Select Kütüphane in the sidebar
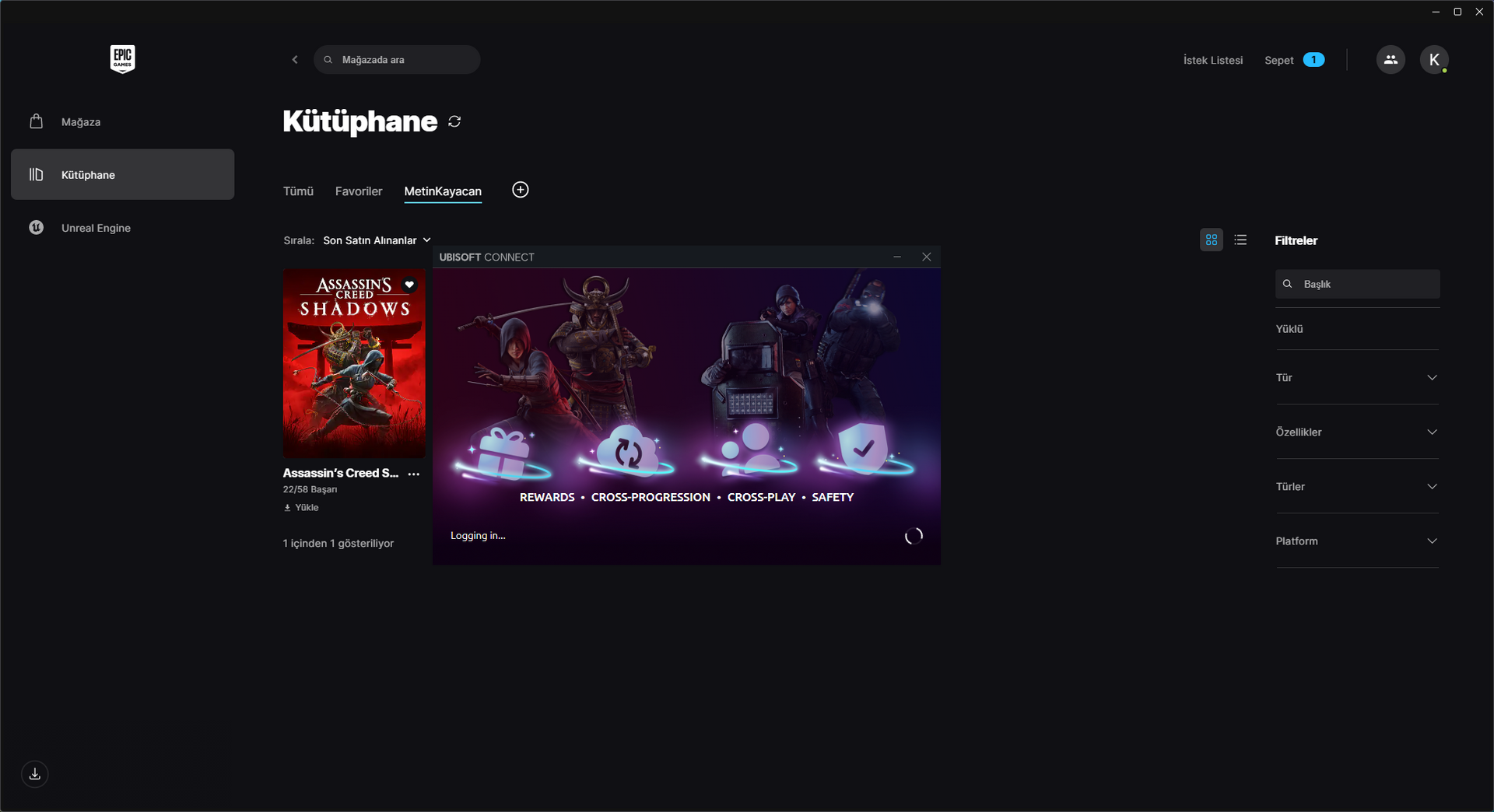Image resolution: width=1494 pixels, height=812 pixels. tap(122, 175)
